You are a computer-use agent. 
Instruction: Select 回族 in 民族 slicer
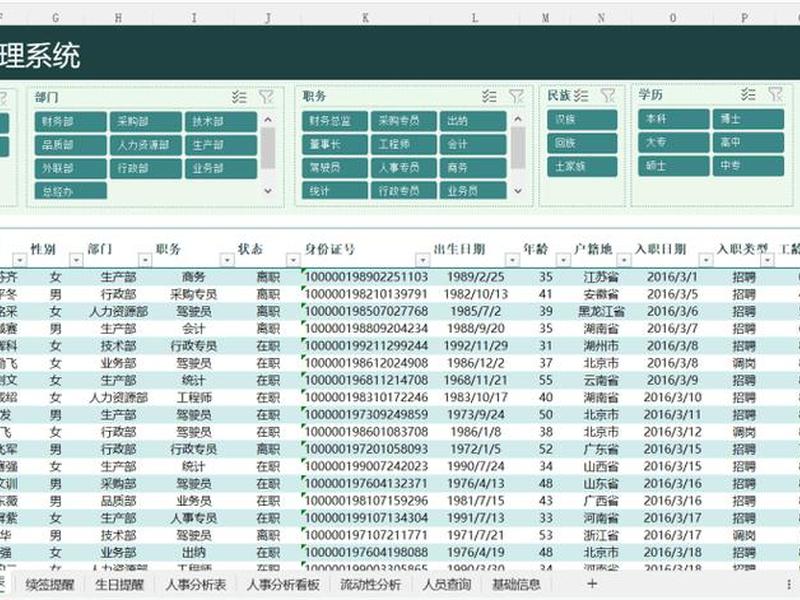pos(582,143)
